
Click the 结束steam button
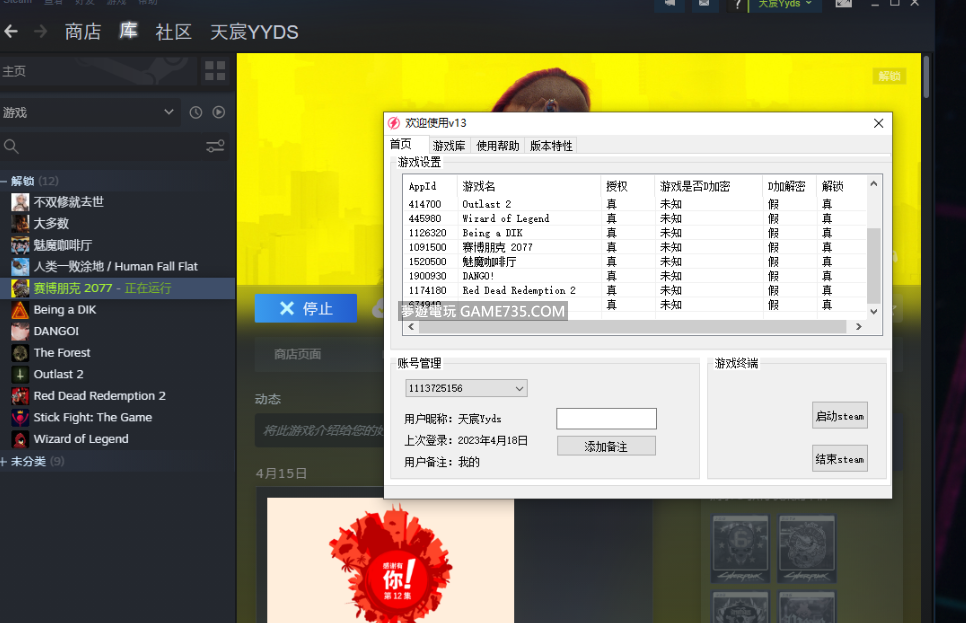coord(840,459)
